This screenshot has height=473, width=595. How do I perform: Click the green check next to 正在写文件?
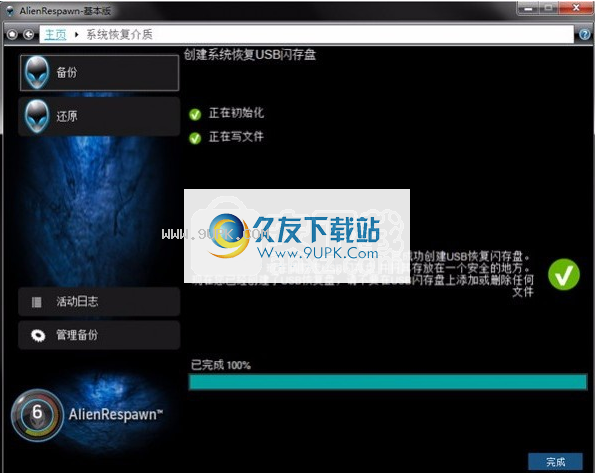tap(195, 138)
